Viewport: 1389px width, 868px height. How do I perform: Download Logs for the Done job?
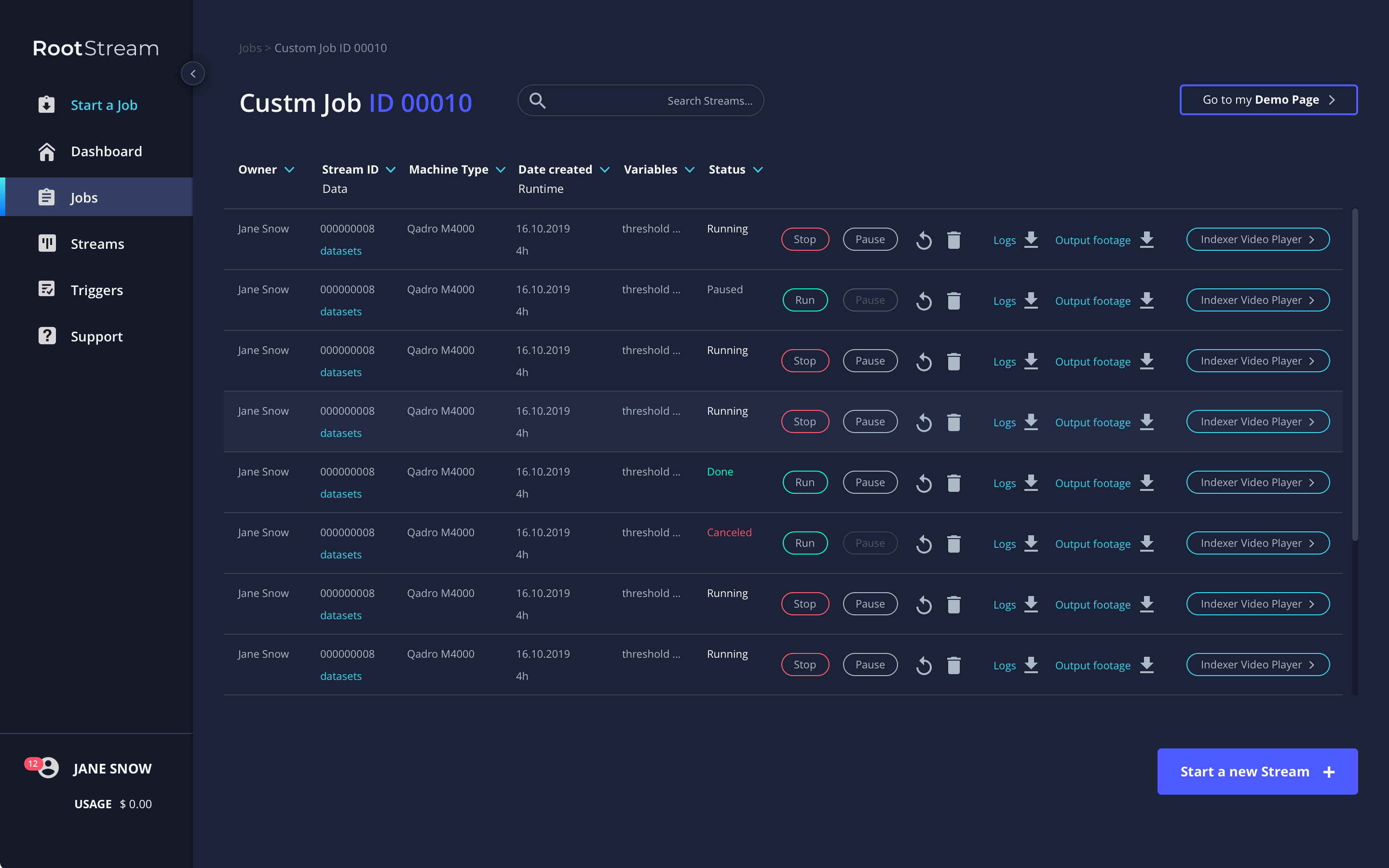1031,483
